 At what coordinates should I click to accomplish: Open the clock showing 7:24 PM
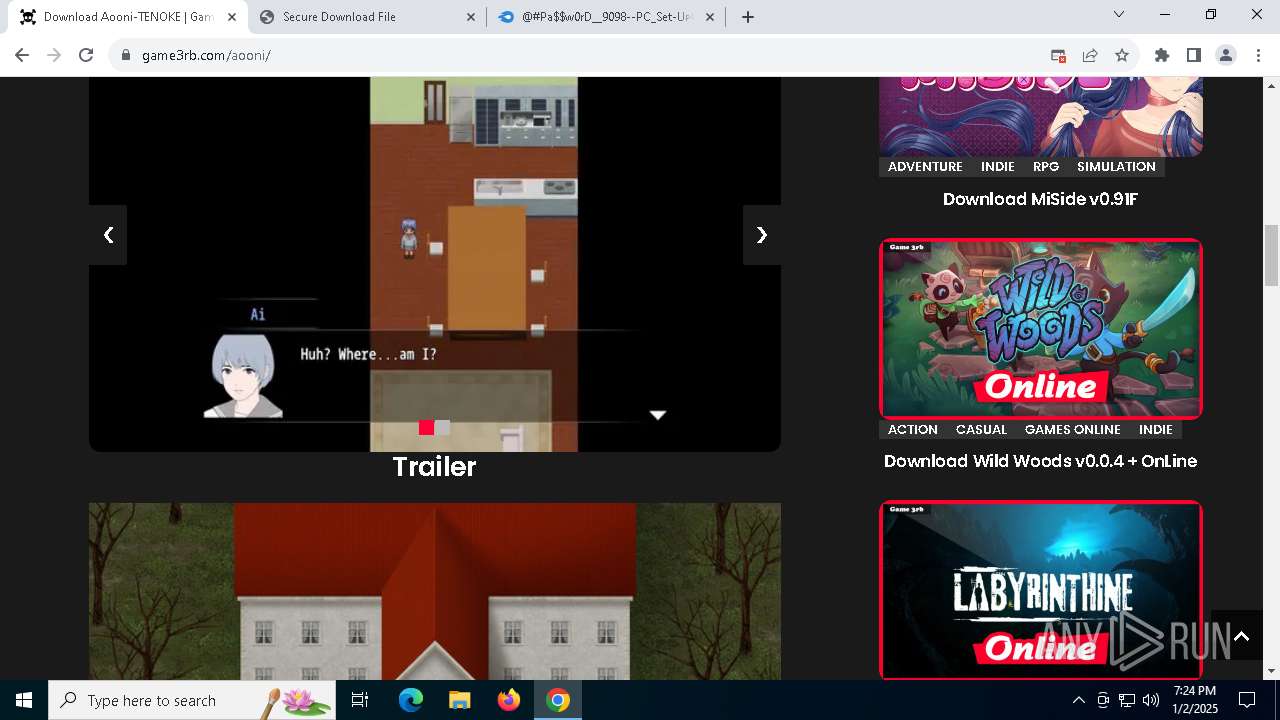(1195, 700)
